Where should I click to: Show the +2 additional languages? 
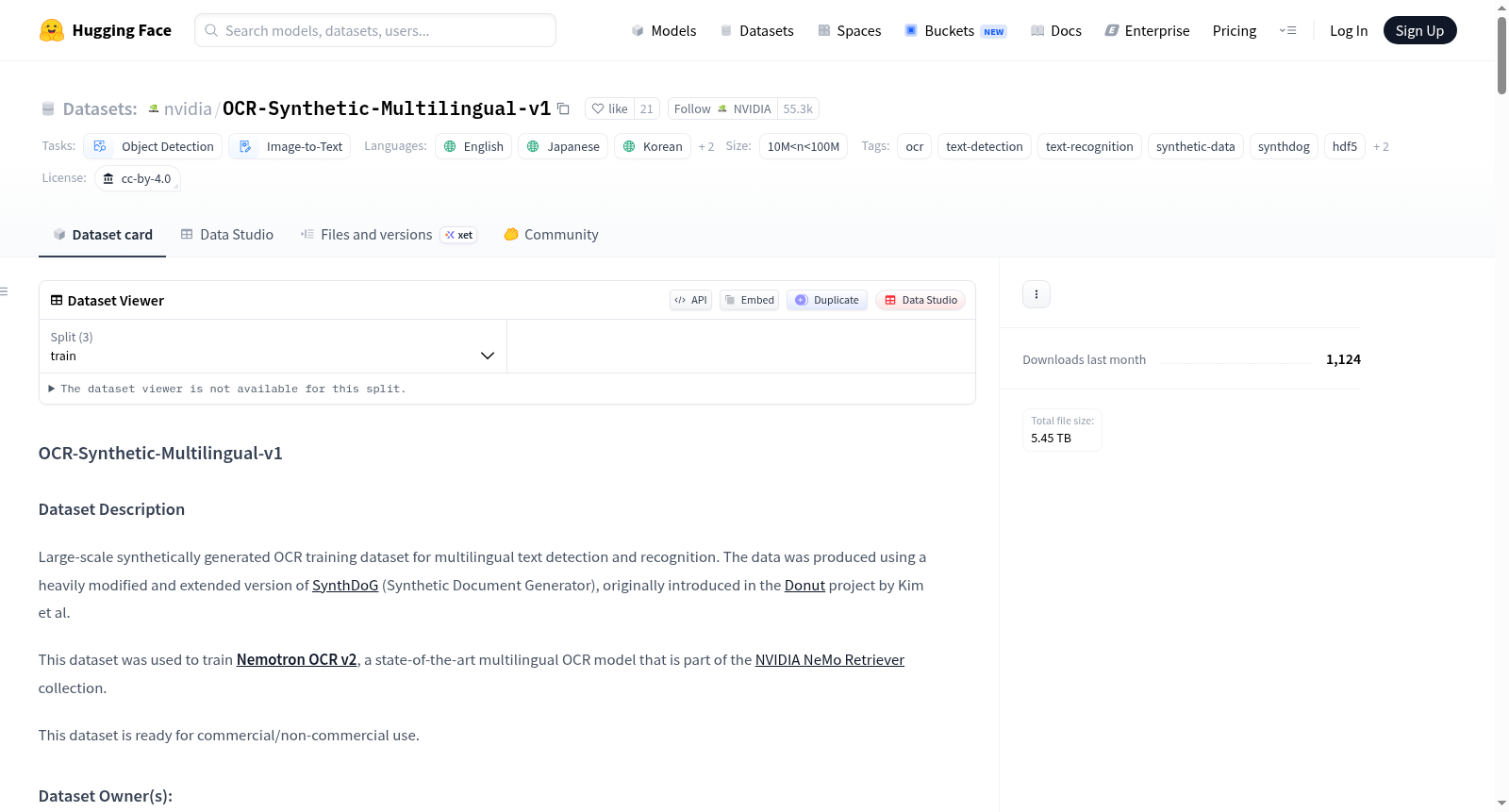[x=706, y=146]
